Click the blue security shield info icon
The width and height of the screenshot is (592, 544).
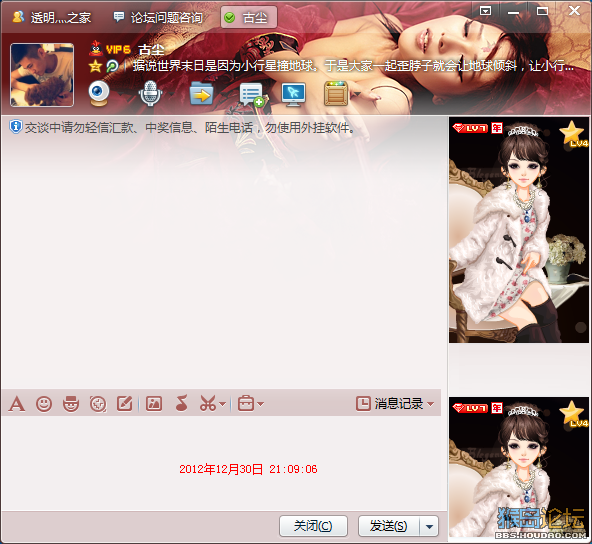pyautogui.click(x=15, y=127)
